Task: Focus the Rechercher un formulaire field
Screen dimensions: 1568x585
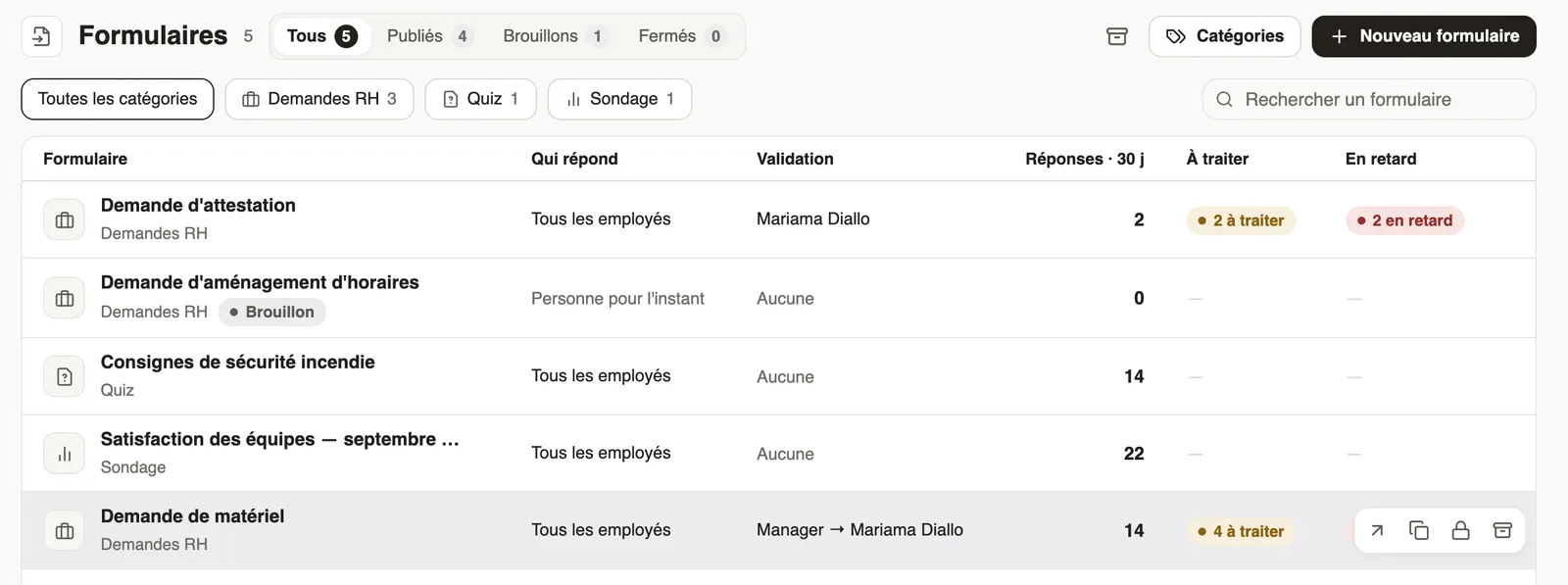Action: (x=1369, y=99)
